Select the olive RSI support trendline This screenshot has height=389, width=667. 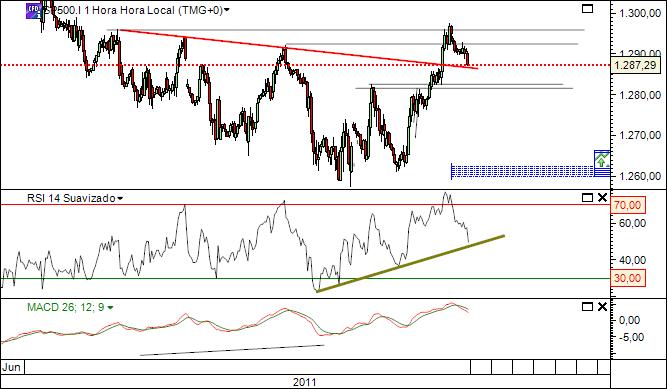[411, 263]
